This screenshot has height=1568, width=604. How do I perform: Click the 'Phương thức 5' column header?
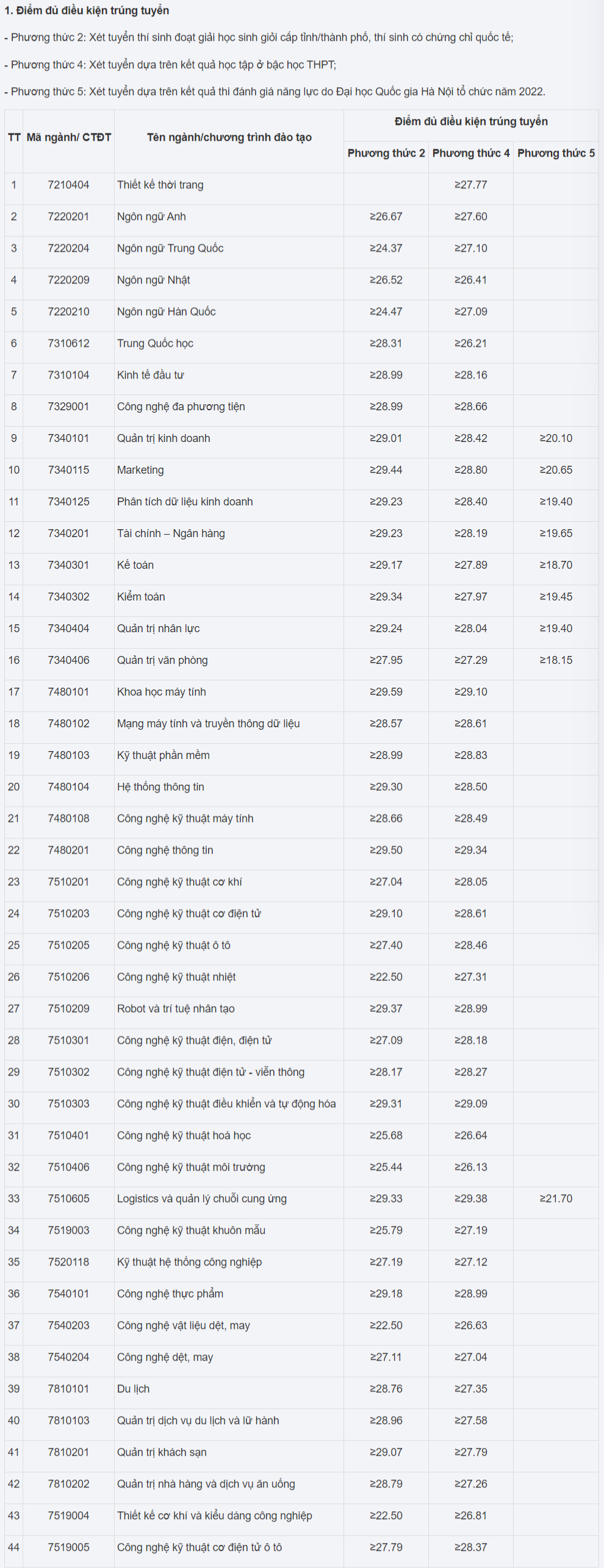[555, 153]
